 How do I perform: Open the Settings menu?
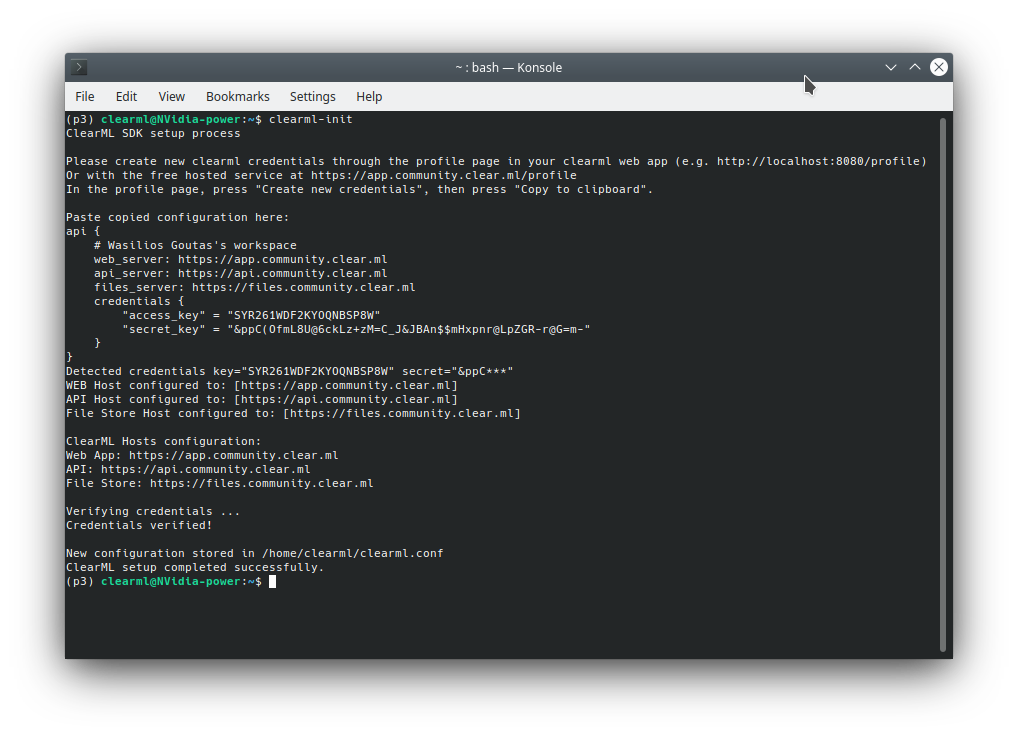click(x=312, y=96)
